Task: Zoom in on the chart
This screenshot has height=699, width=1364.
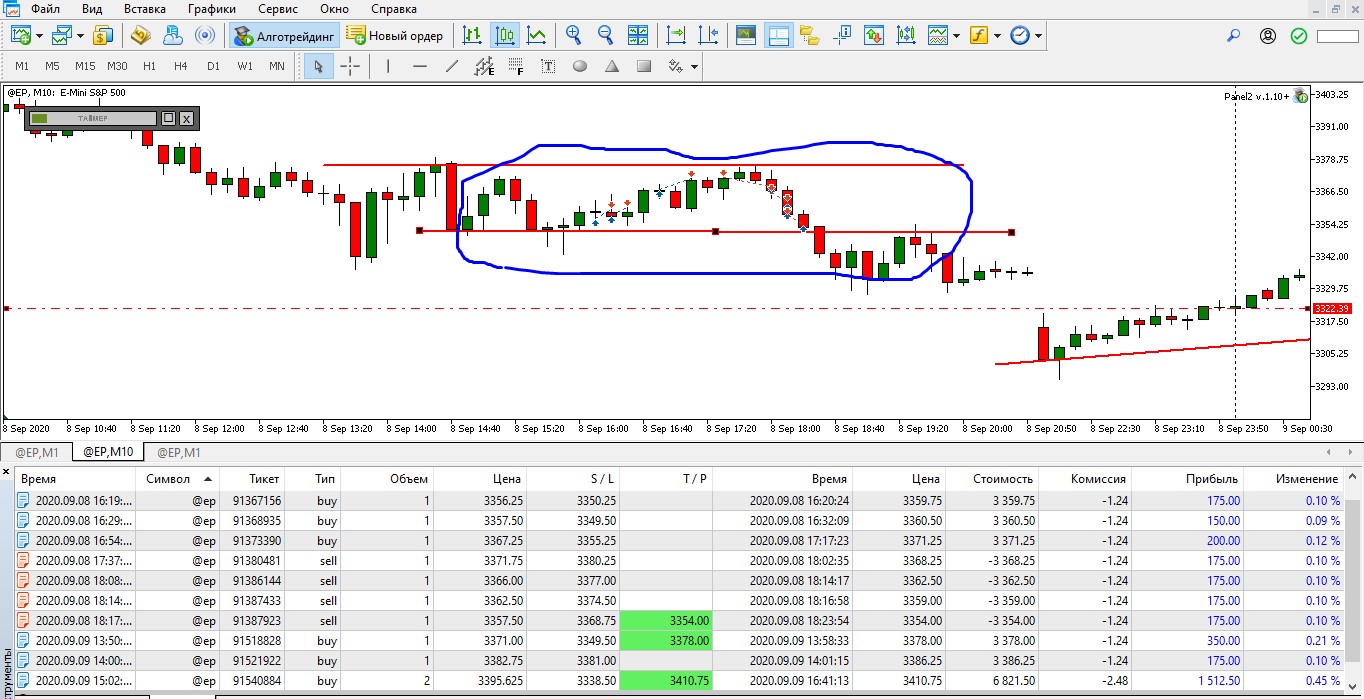Action: [x=574, y=36]
